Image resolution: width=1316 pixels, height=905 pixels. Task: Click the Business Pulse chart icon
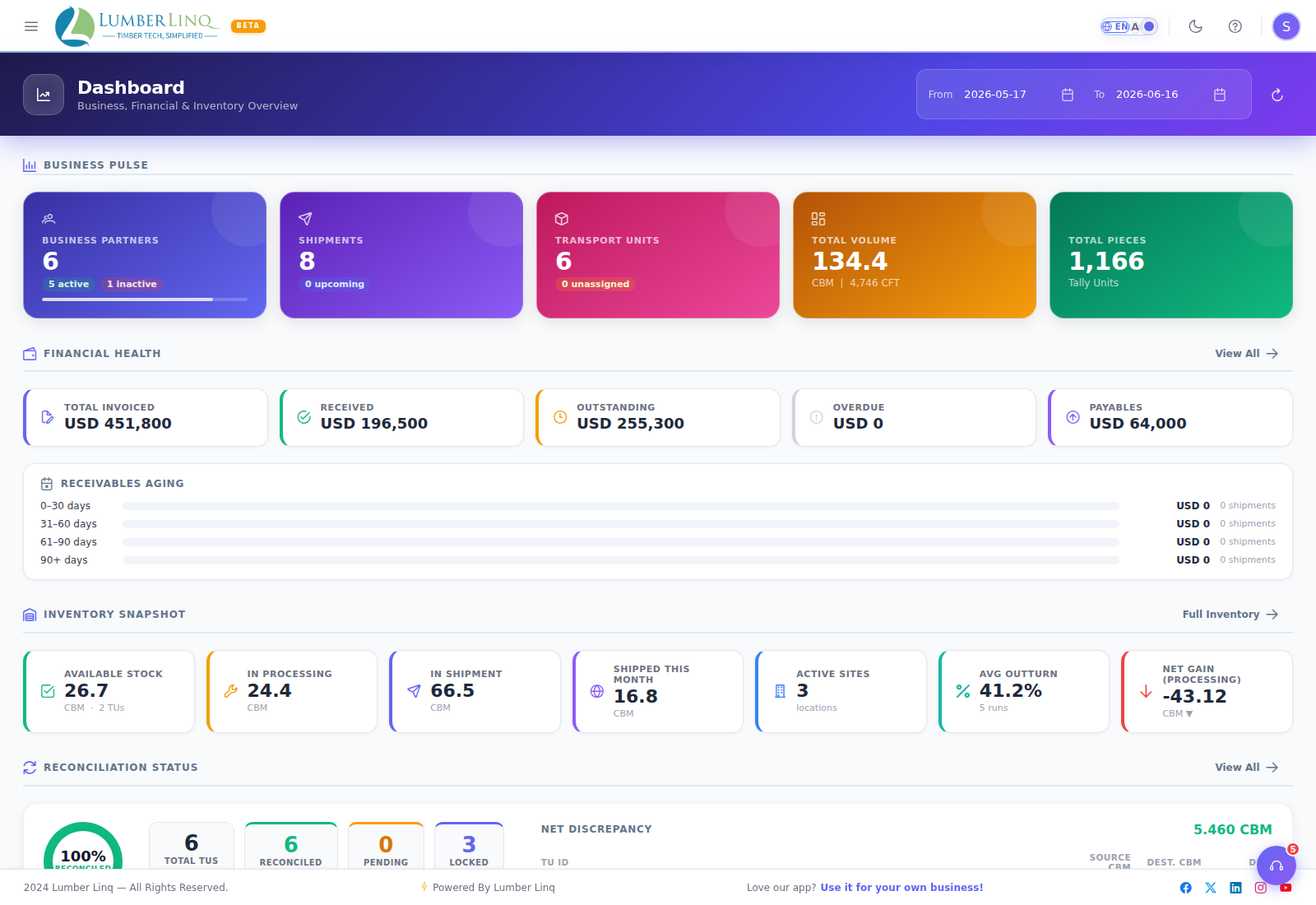pyautogui.click(x=30, y=165)
